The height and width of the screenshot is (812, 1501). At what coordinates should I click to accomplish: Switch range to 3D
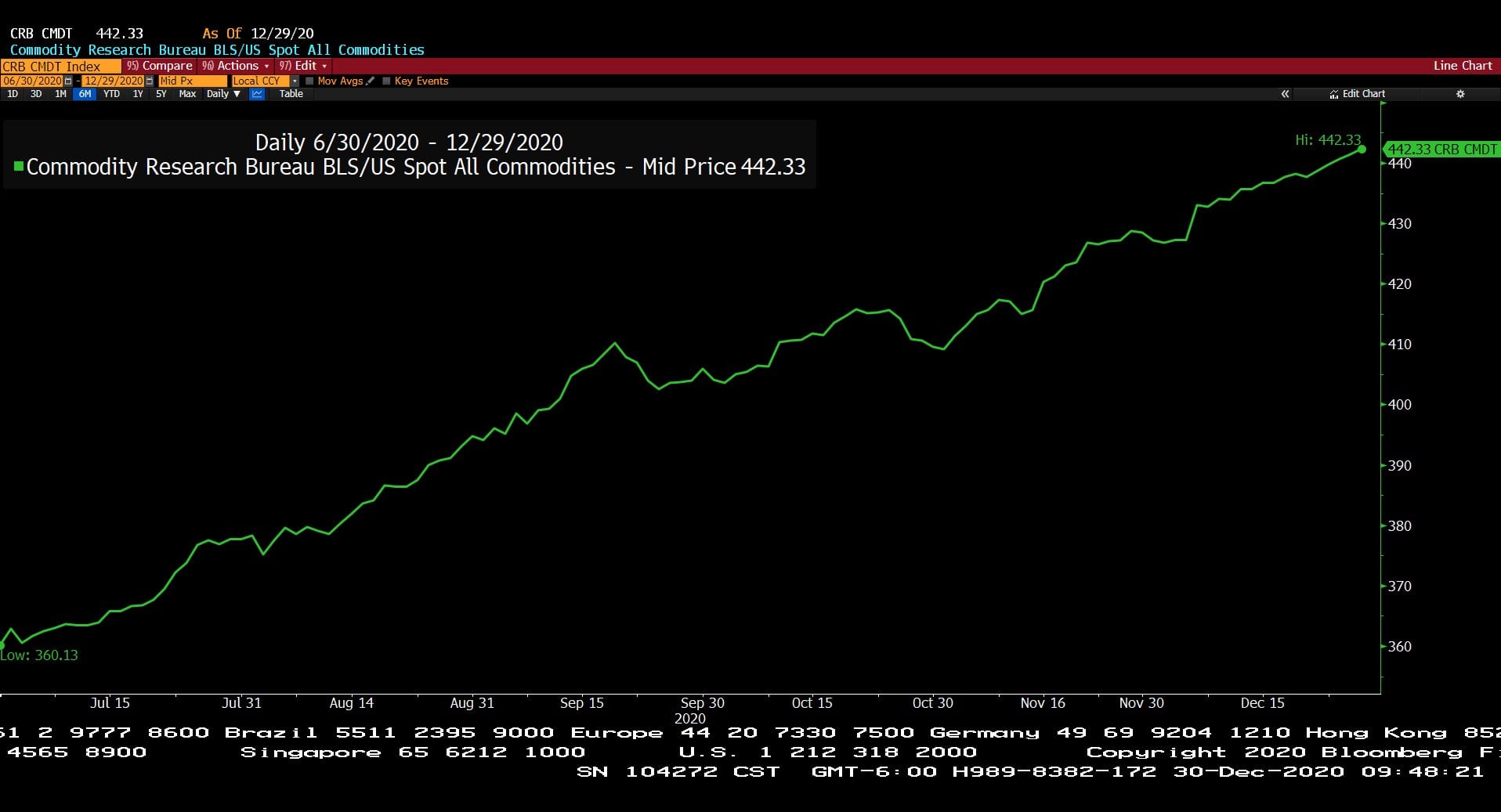click(x=36, y=94)
